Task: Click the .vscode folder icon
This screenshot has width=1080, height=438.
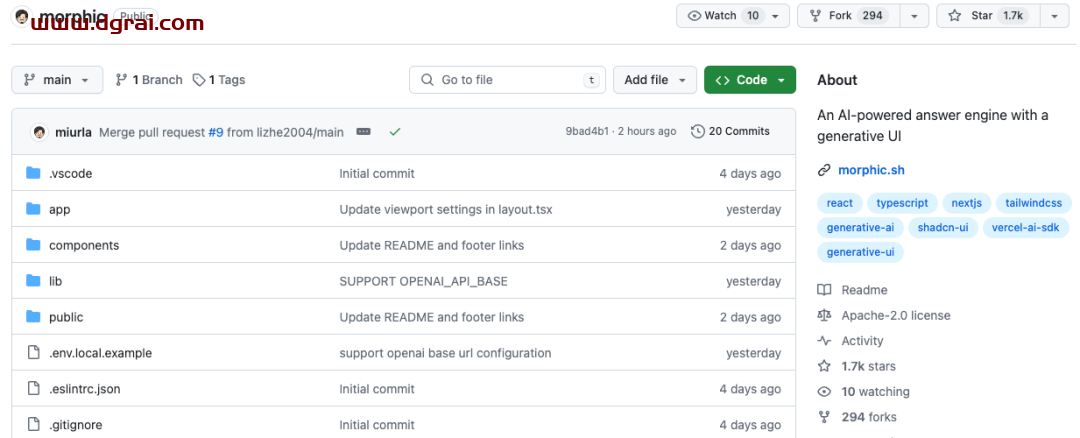Action: click(33, 173)
